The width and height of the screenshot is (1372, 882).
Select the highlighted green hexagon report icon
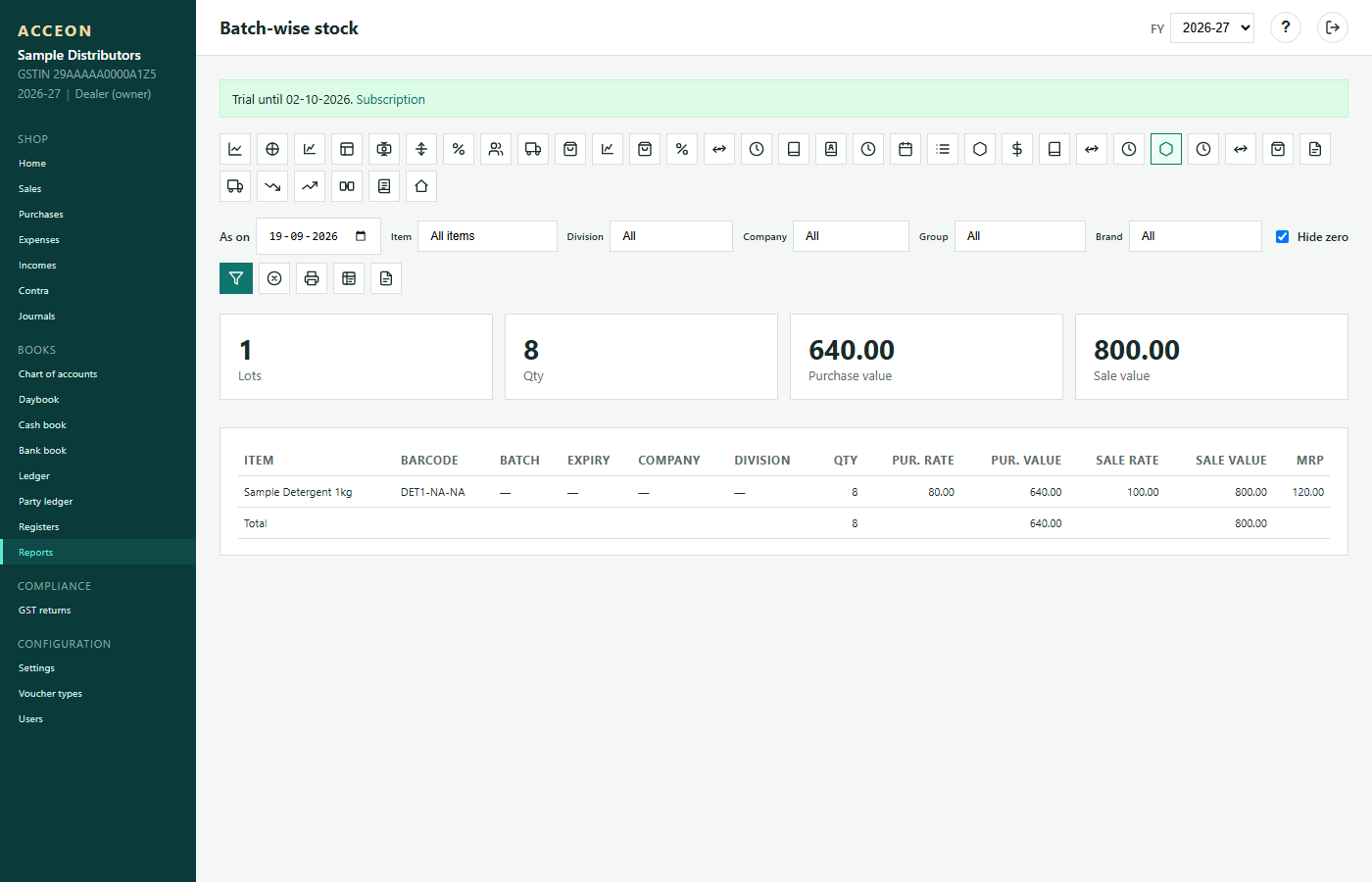click(x=1166, y=149)
